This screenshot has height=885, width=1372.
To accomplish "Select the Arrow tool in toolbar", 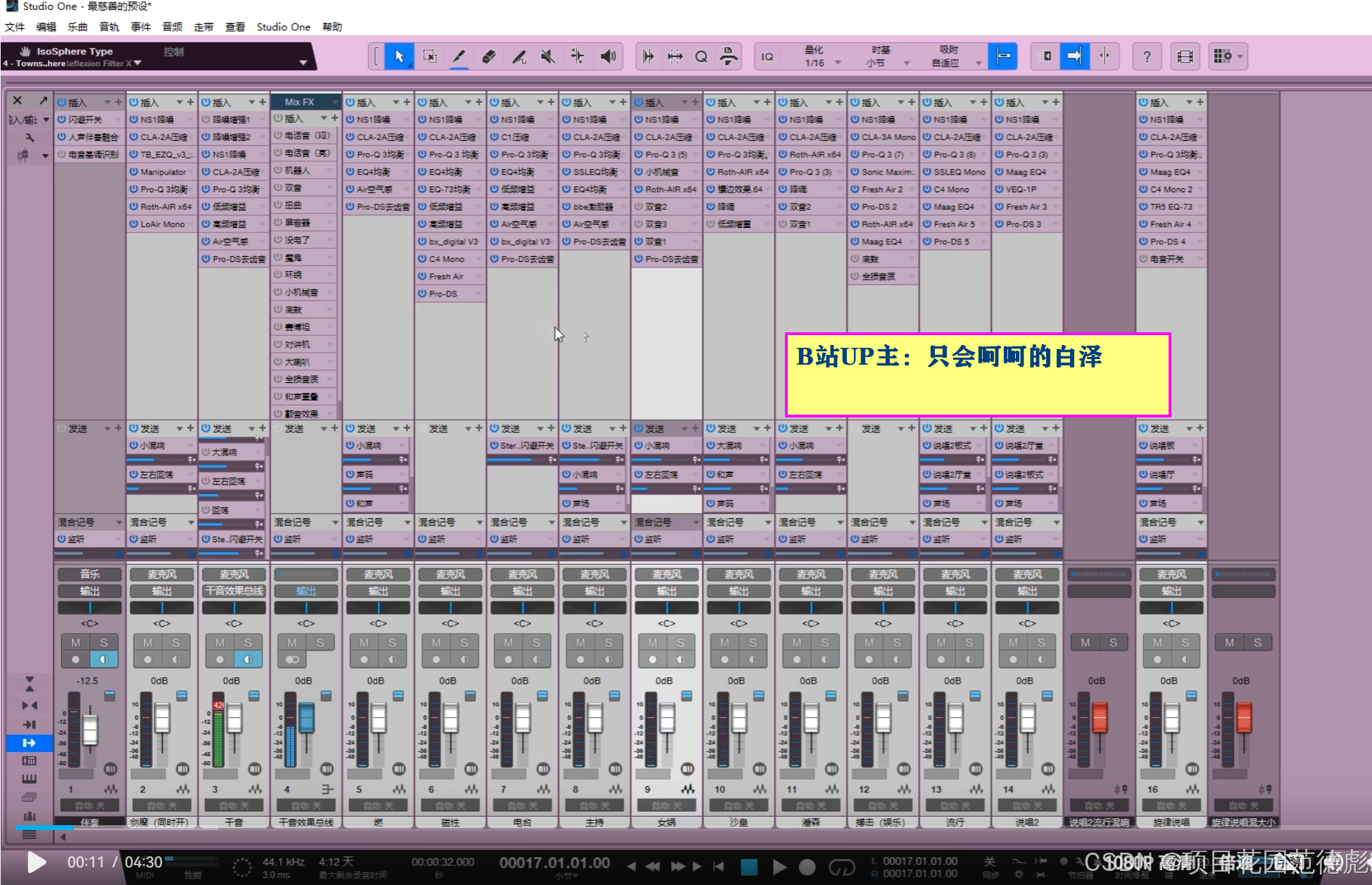I will pyautogui.click(x=399, y=56).
